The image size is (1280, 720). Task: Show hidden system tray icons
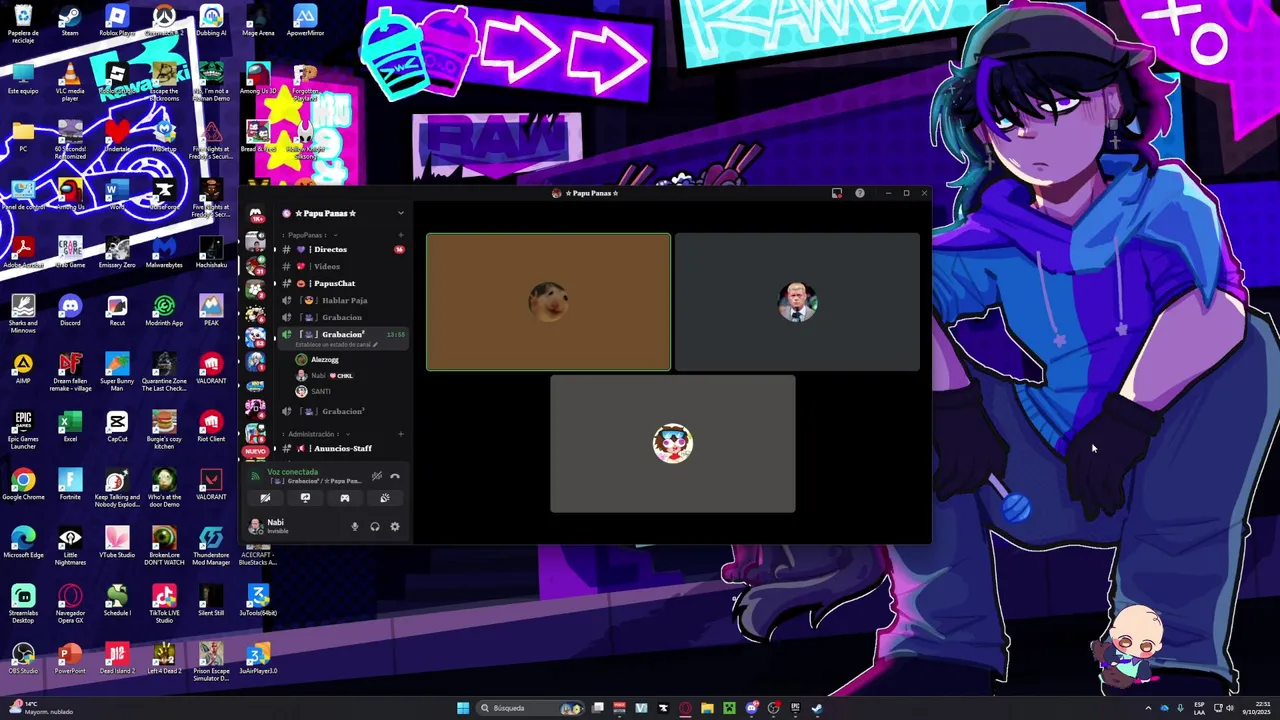tap(1148, 708)
